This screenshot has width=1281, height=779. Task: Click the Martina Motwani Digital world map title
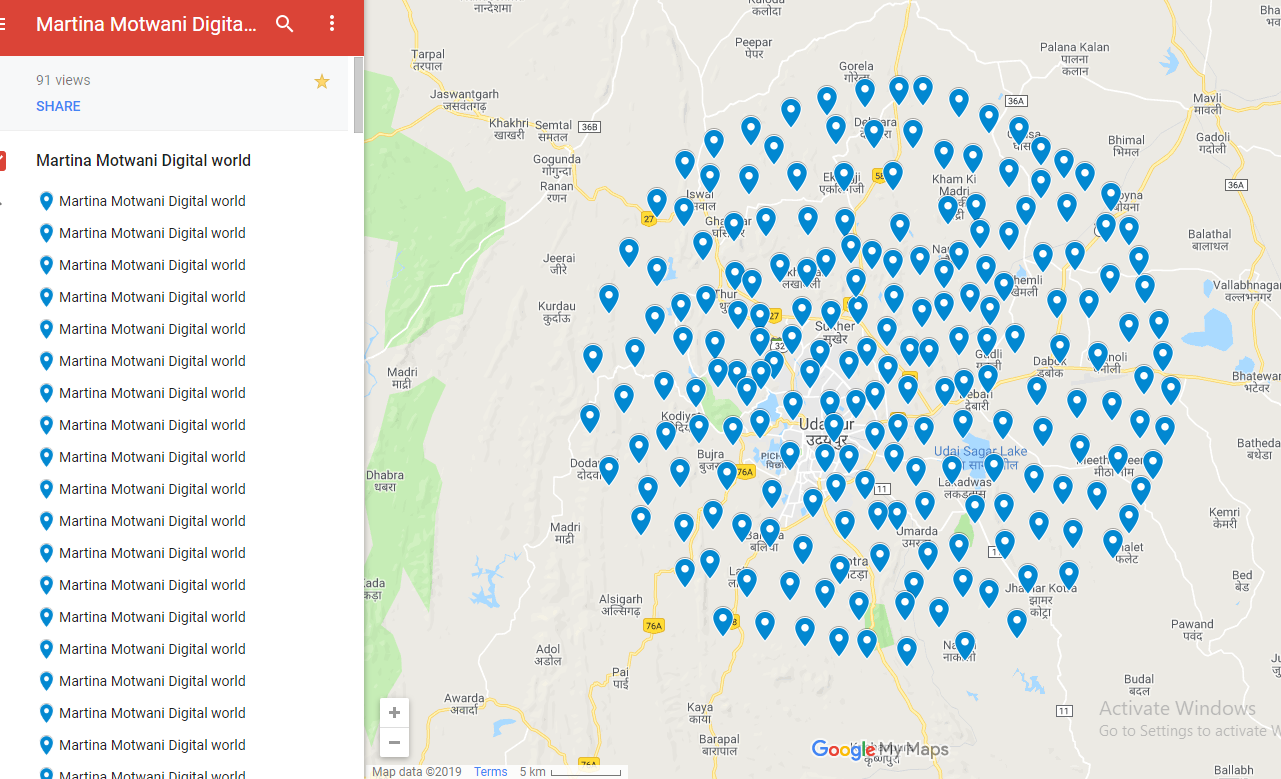pos(143,160)
